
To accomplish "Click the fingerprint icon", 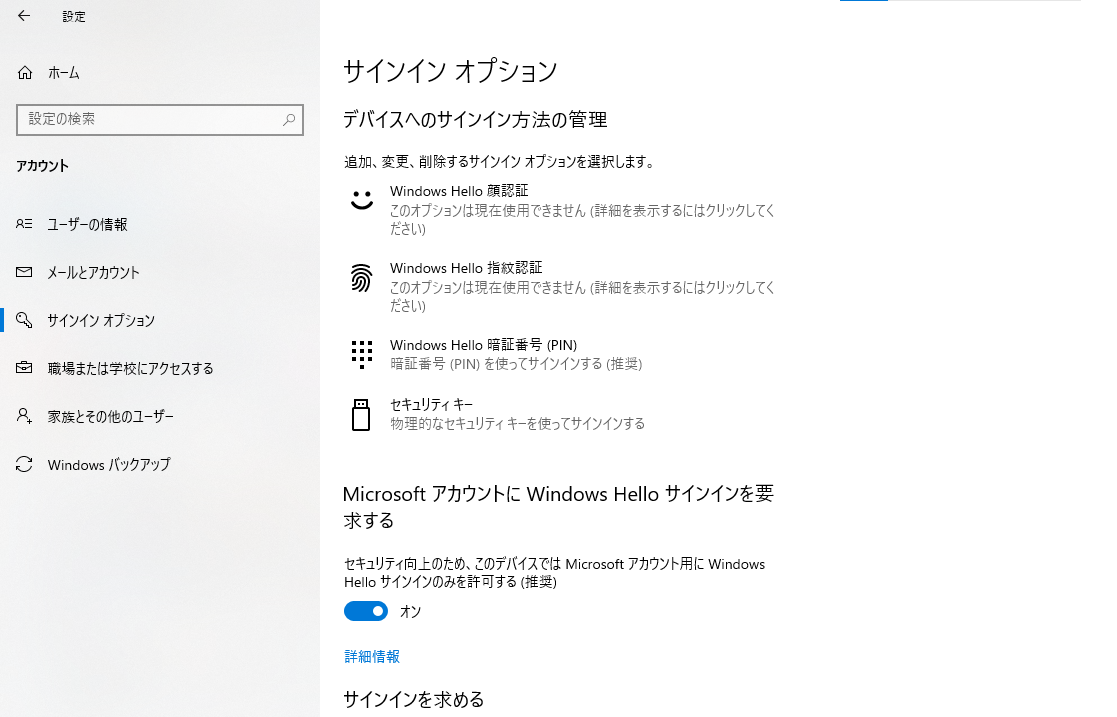I will coord(361,278).
